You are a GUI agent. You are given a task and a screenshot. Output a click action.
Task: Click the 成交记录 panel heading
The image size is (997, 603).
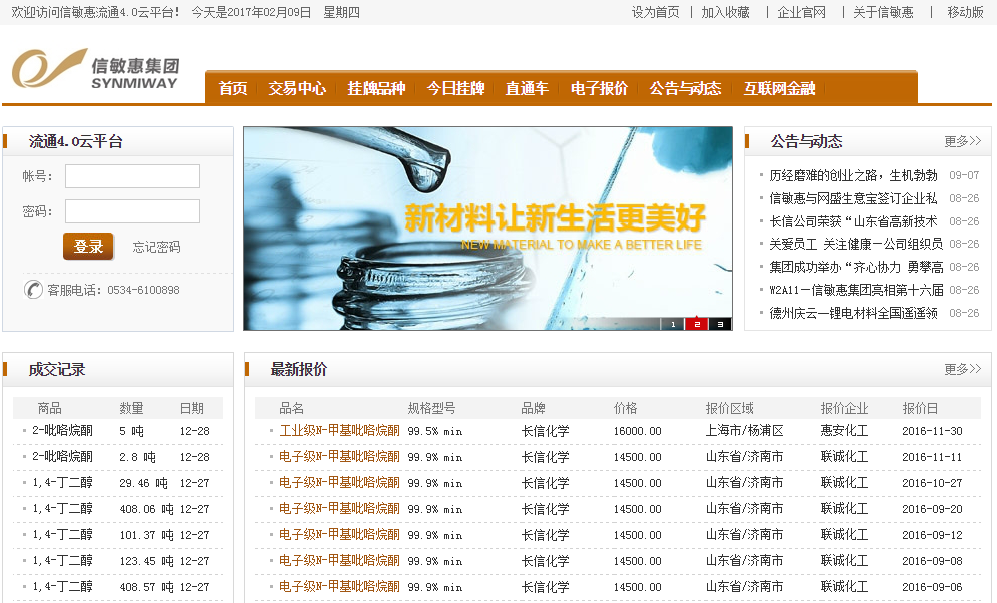tap(57, 370)
